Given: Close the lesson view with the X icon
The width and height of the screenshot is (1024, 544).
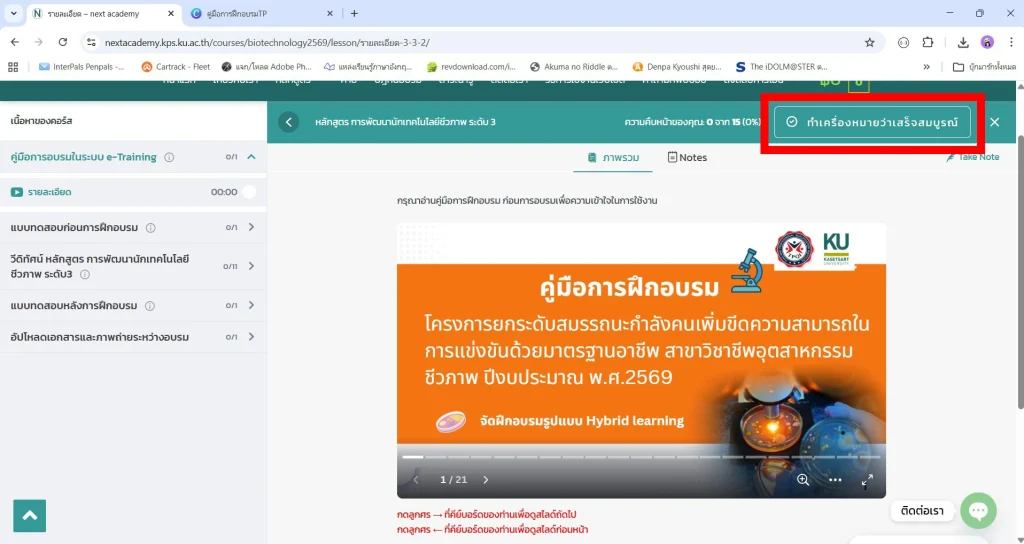Looking at the screenshot, I should coord(994,122).
